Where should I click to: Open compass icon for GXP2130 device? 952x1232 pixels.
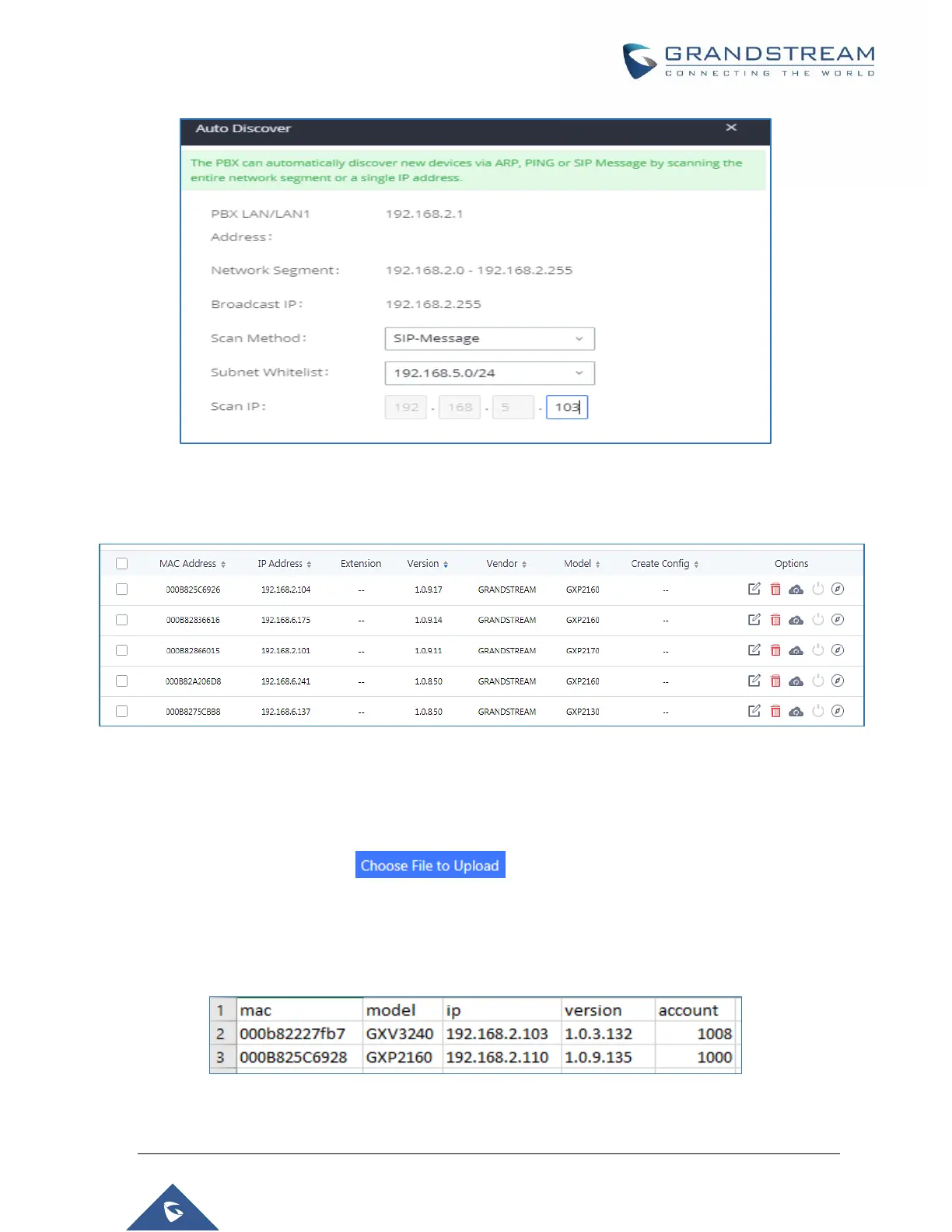click(x=838, y=711)
